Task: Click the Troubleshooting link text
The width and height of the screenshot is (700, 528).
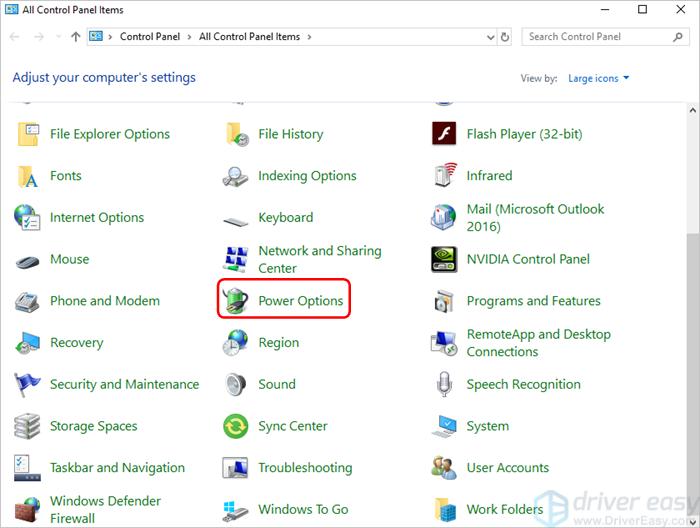Action: [305, 468]
